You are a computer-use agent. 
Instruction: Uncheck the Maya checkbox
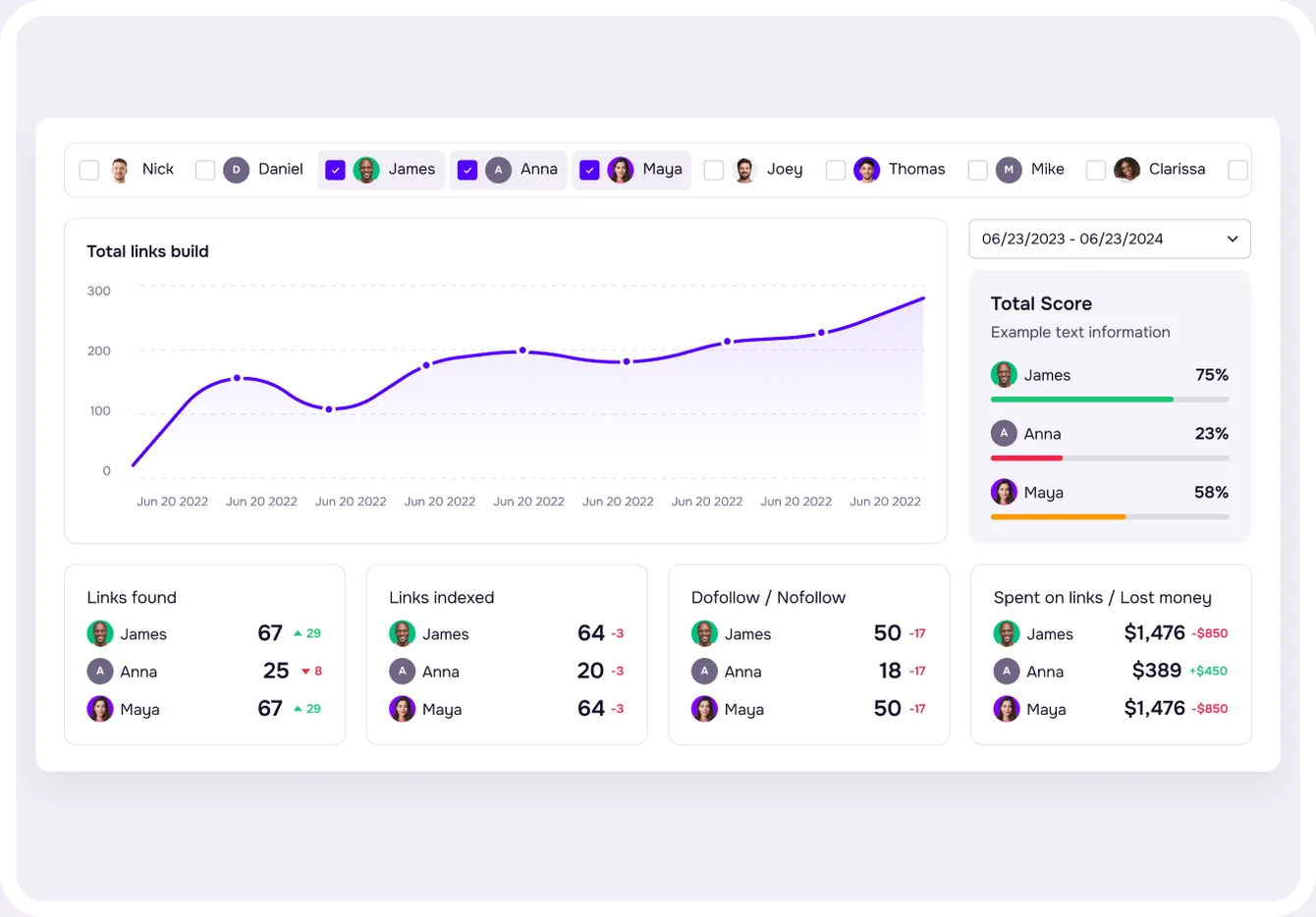click(589, 170)
